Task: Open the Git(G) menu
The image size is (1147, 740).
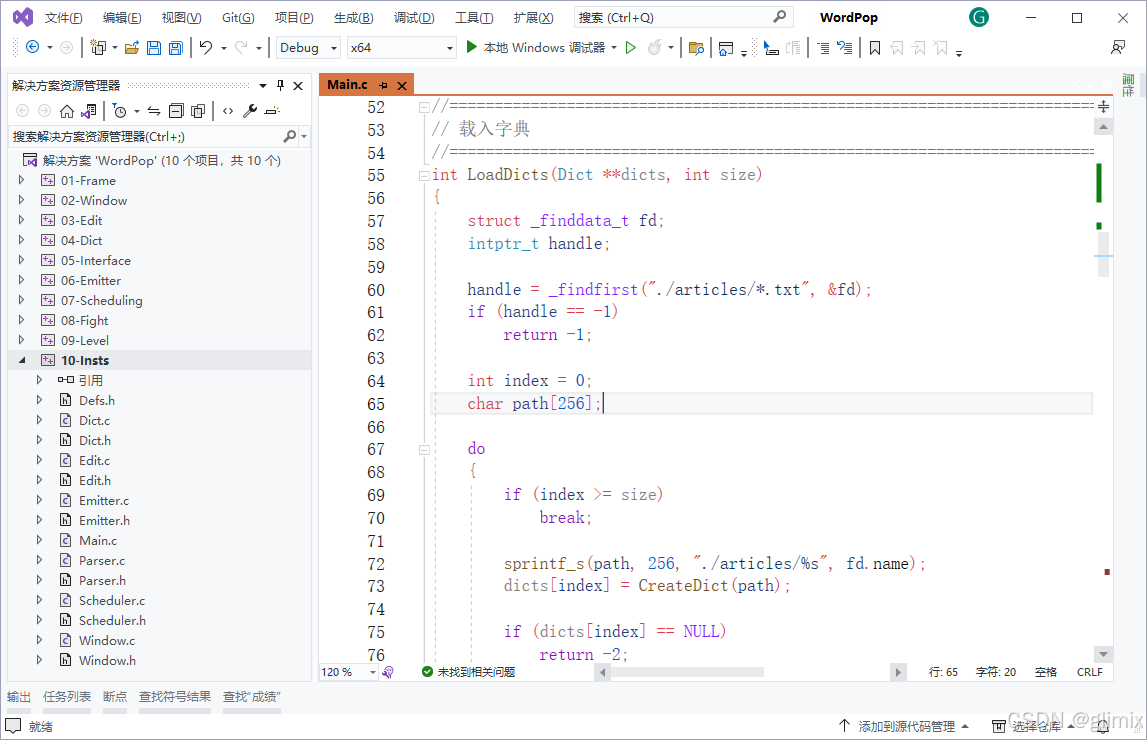Action: pyautogui.click(x=238, y=18)
